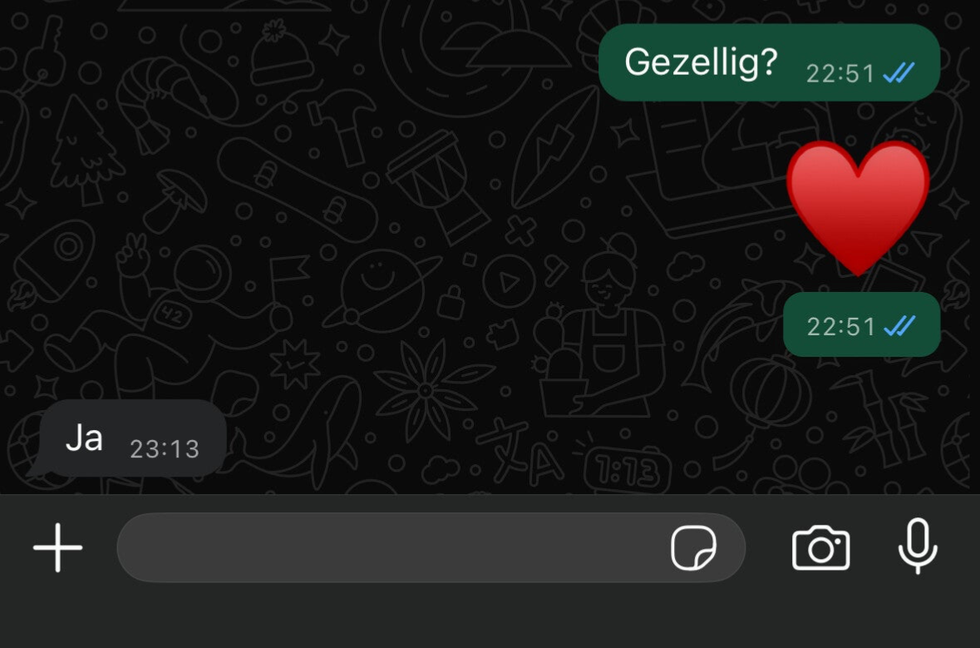Open the sticker picker in message field
This screenshot has width=980, height=648.
coord(693,547)
